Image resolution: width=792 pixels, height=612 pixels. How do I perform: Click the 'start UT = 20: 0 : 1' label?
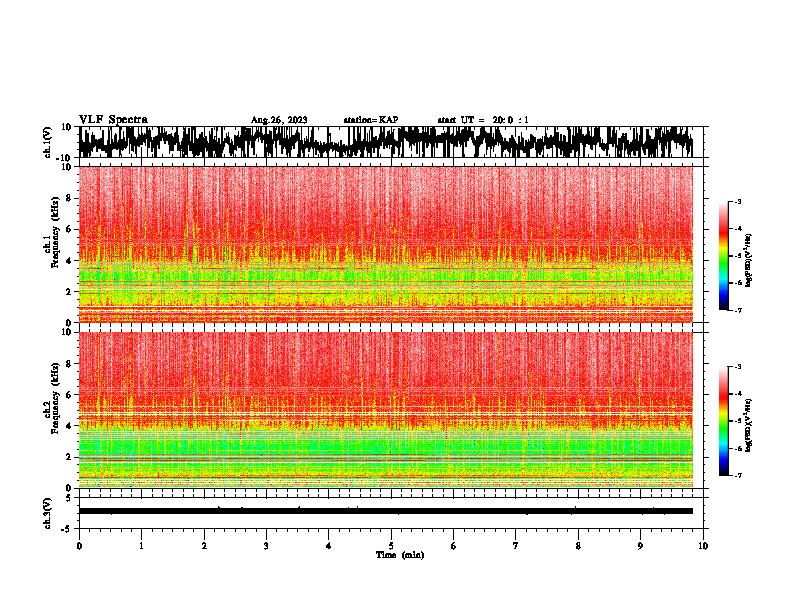tap(483, 120)
